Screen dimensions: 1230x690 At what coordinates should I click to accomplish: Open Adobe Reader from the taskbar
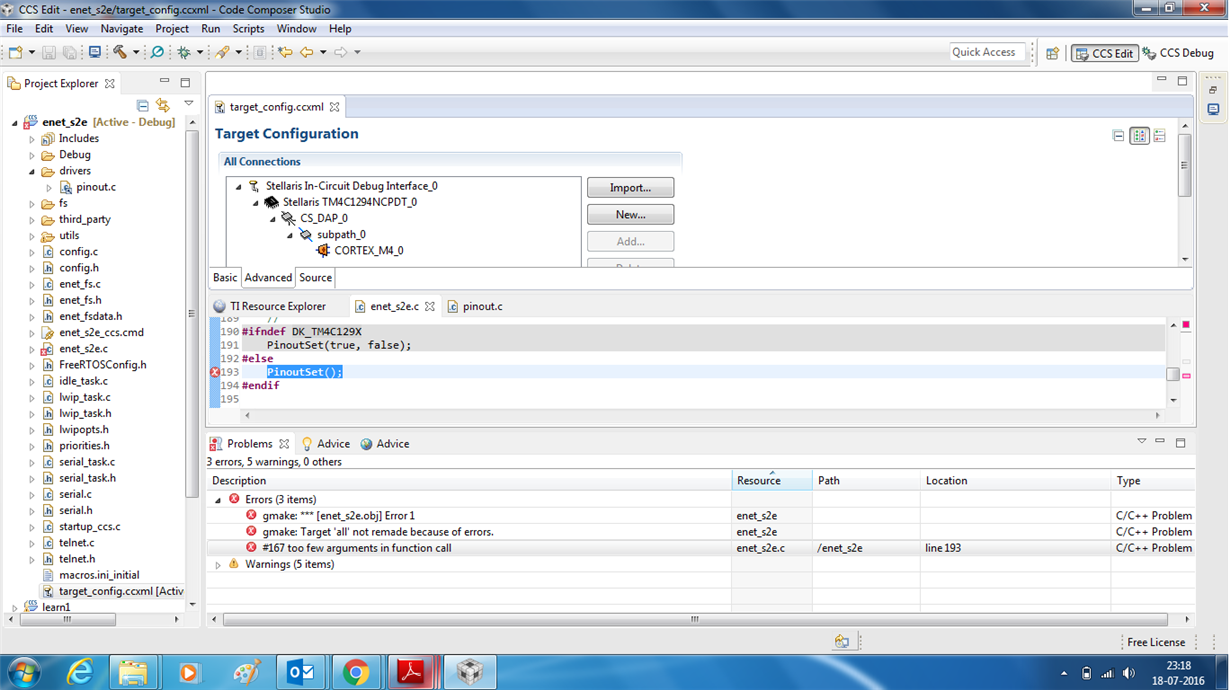coord(411,672)
